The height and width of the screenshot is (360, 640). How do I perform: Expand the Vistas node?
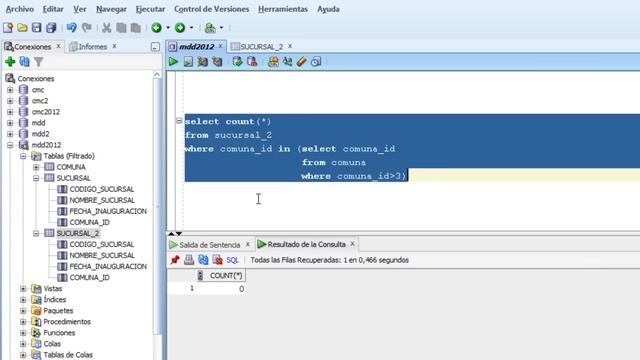click(23, 289)
